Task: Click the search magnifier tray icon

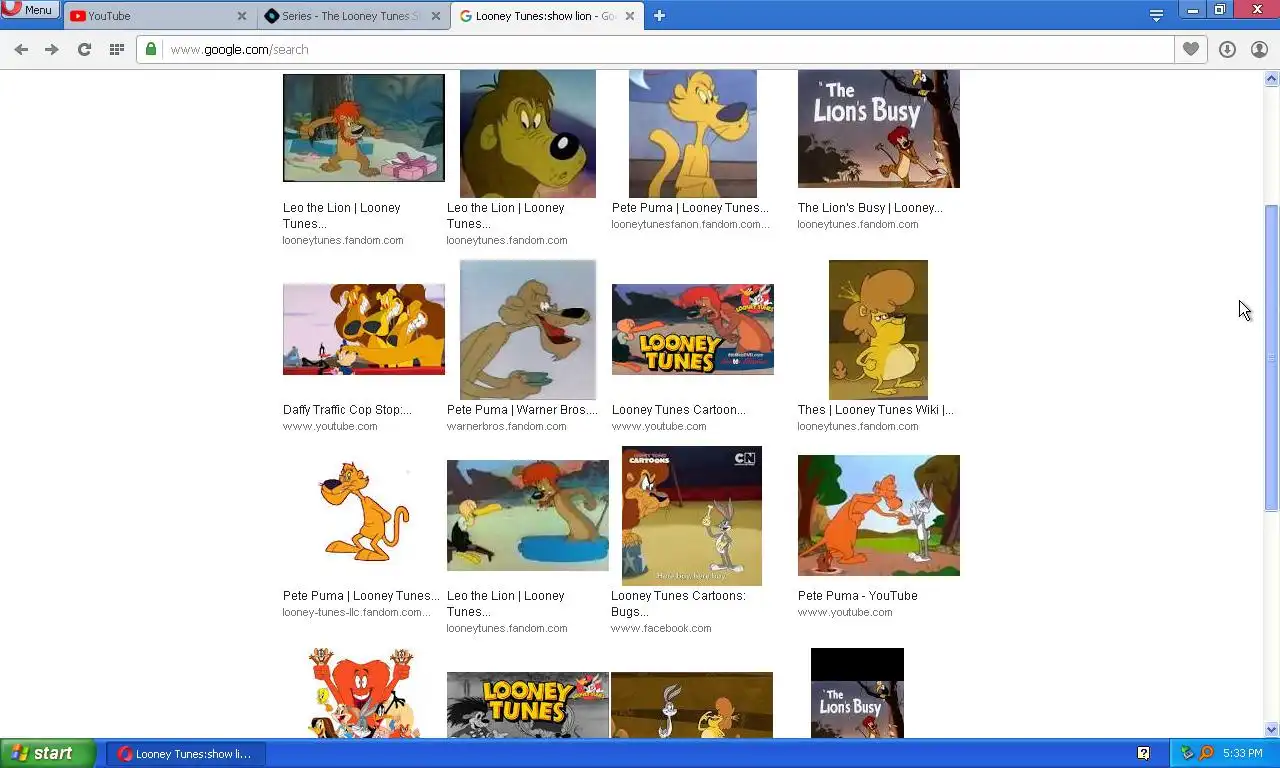Action: pos(1206,753)
